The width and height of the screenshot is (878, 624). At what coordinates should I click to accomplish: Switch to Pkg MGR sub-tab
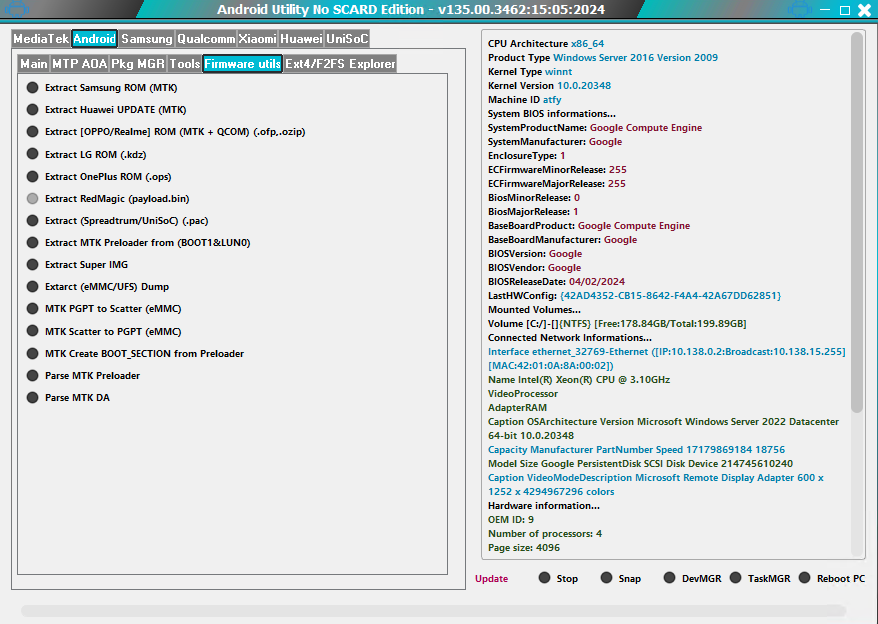pyautogui.click(x=137, y=64)
